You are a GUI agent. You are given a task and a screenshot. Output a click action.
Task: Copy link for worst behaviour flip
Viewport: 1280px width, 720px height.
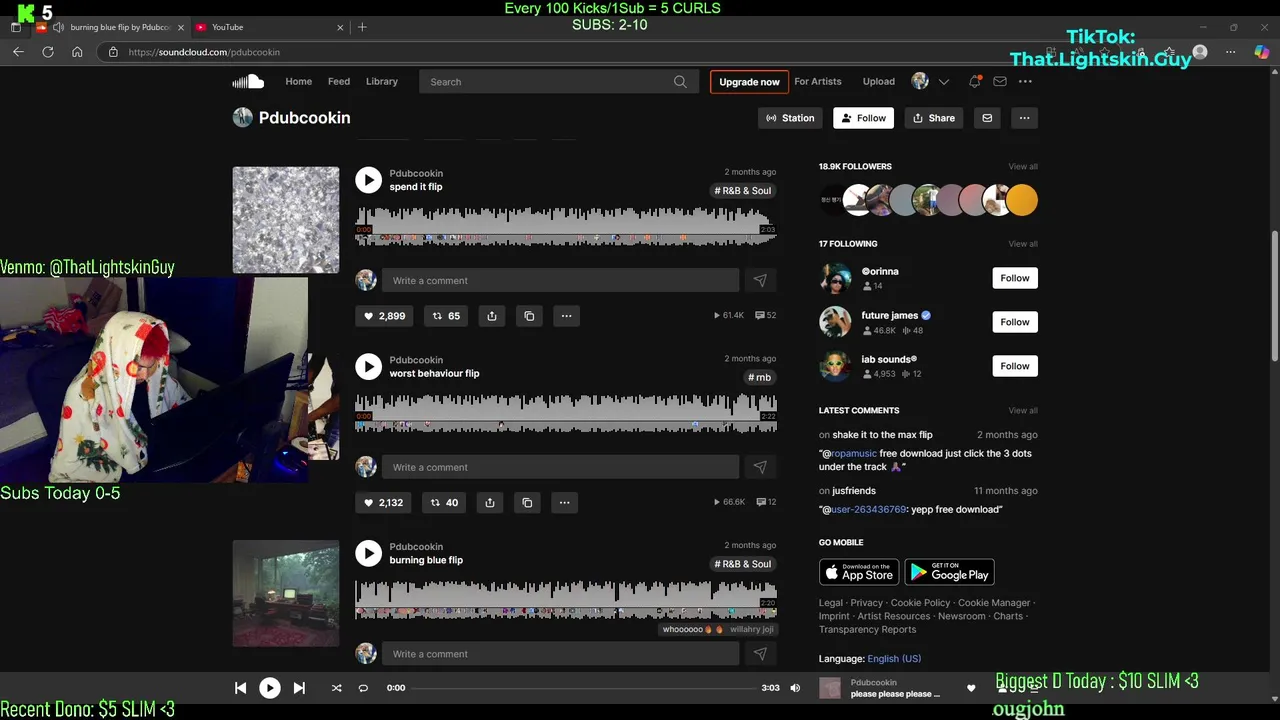point(527,503)
